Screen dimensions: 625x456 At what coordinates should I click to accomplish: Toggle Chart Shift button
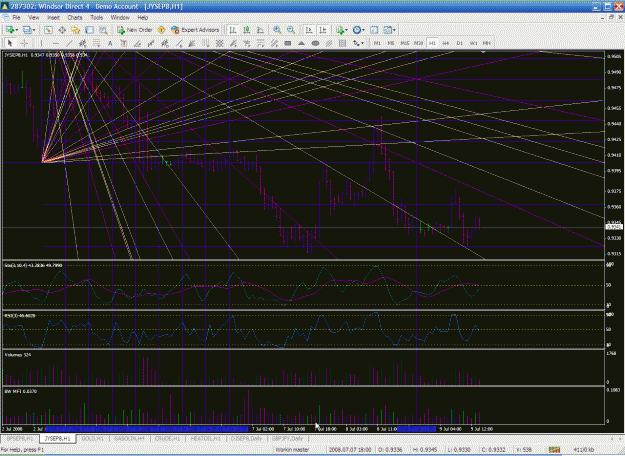tap(323, 30)
